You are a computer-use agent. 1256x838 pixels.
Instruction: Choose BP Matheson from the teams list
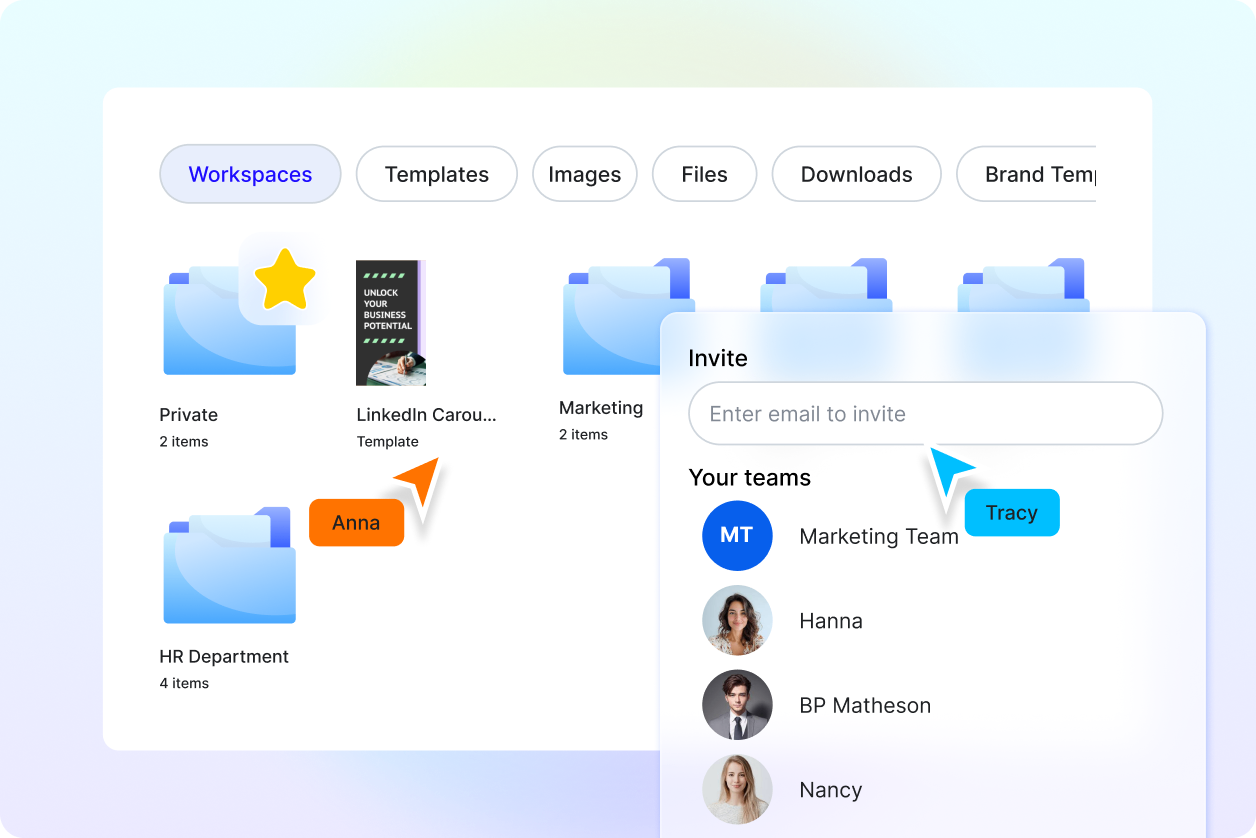865,705
